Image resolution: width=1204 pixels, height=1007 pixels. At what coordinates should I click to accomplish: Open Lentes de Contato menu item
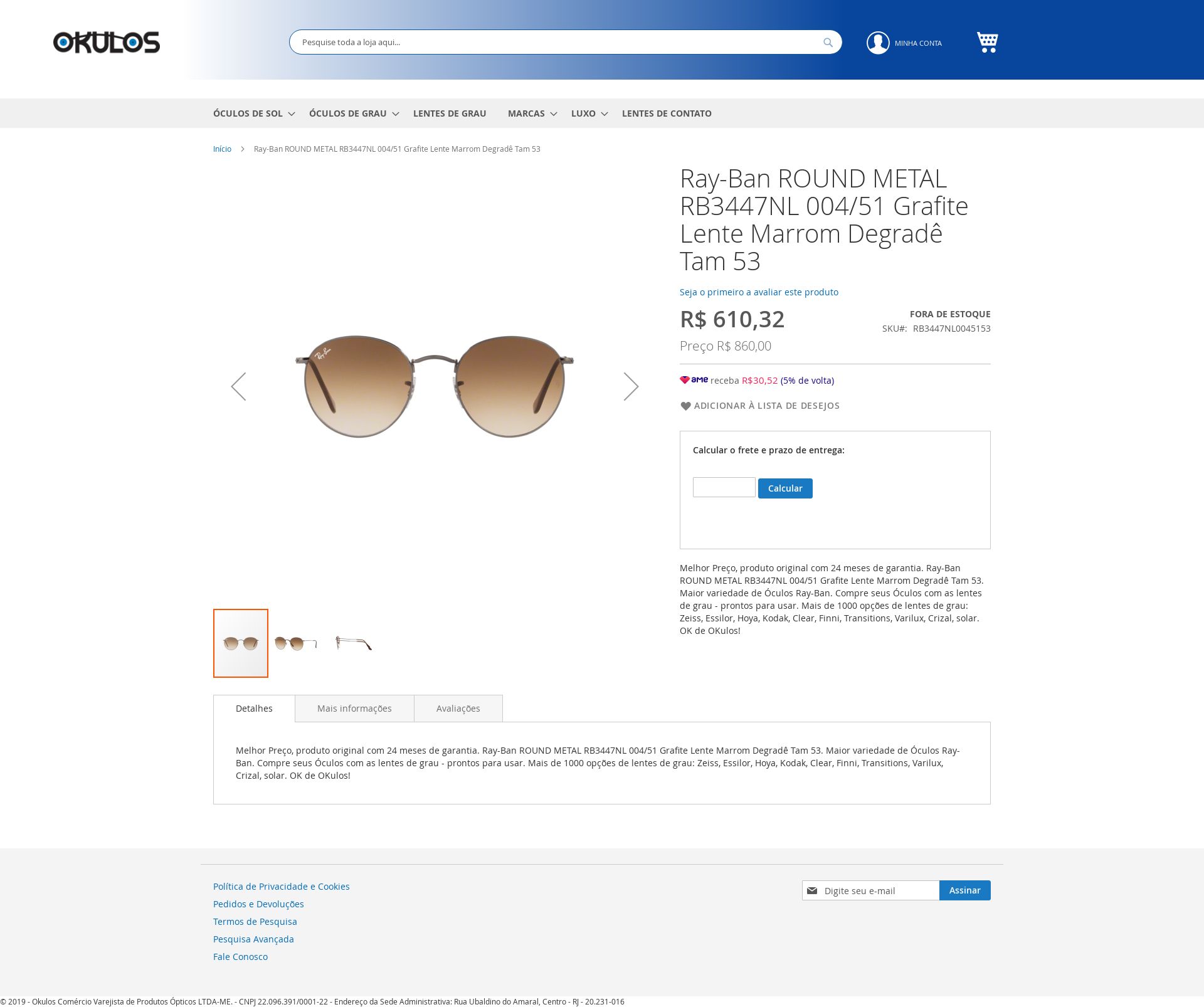tap(667, 113)
